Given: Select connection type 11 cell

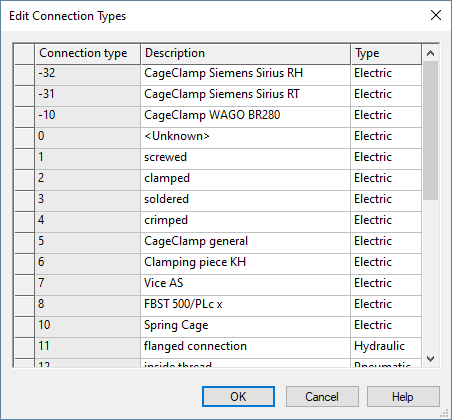Looking at the screenshot, I should [88, 348].
